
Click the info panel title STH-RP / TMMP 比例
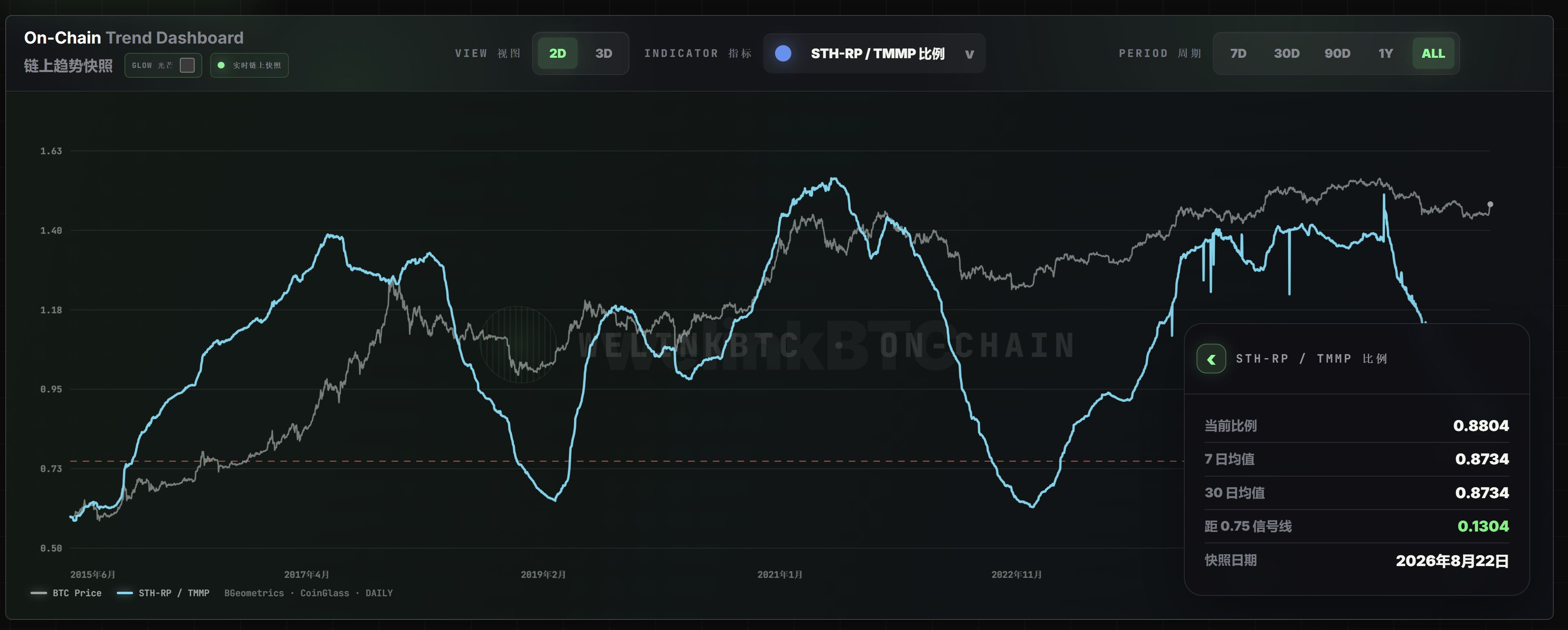point(1311,359)
